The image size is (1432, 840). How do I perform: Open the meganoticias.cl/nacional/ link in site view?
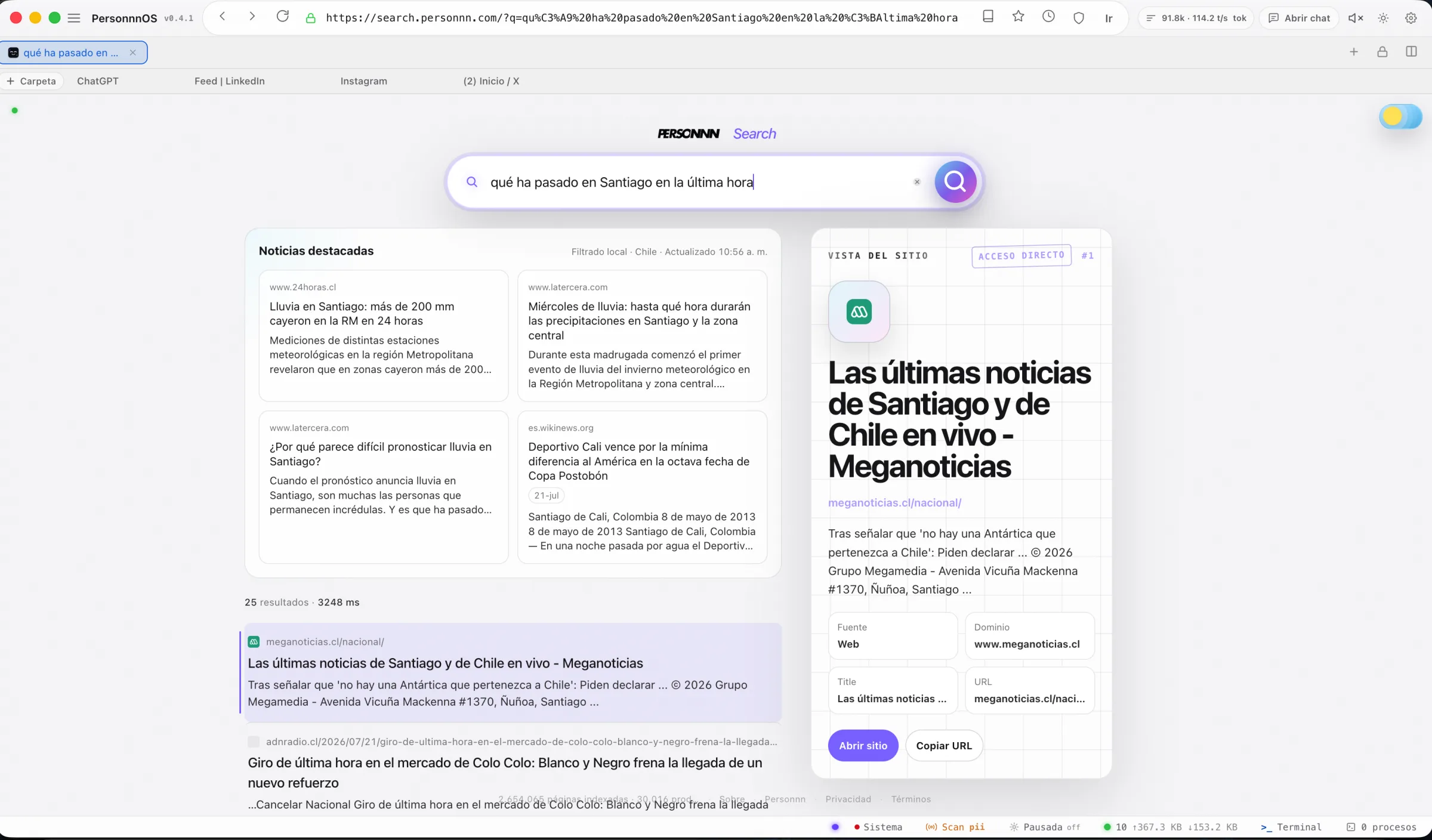(x=894, y=503)
